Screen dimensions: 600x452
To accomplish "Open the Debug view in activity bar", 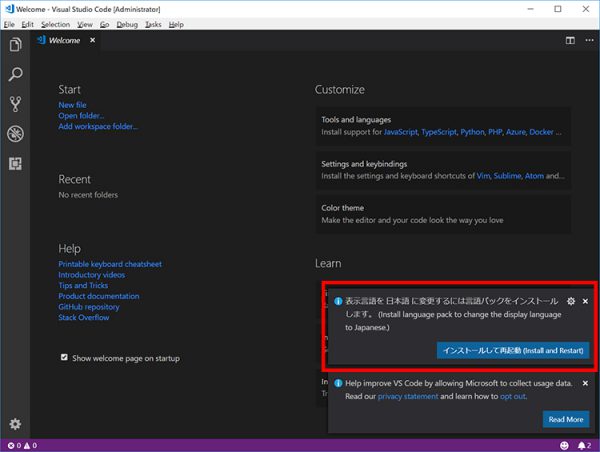I will point(15,134).
